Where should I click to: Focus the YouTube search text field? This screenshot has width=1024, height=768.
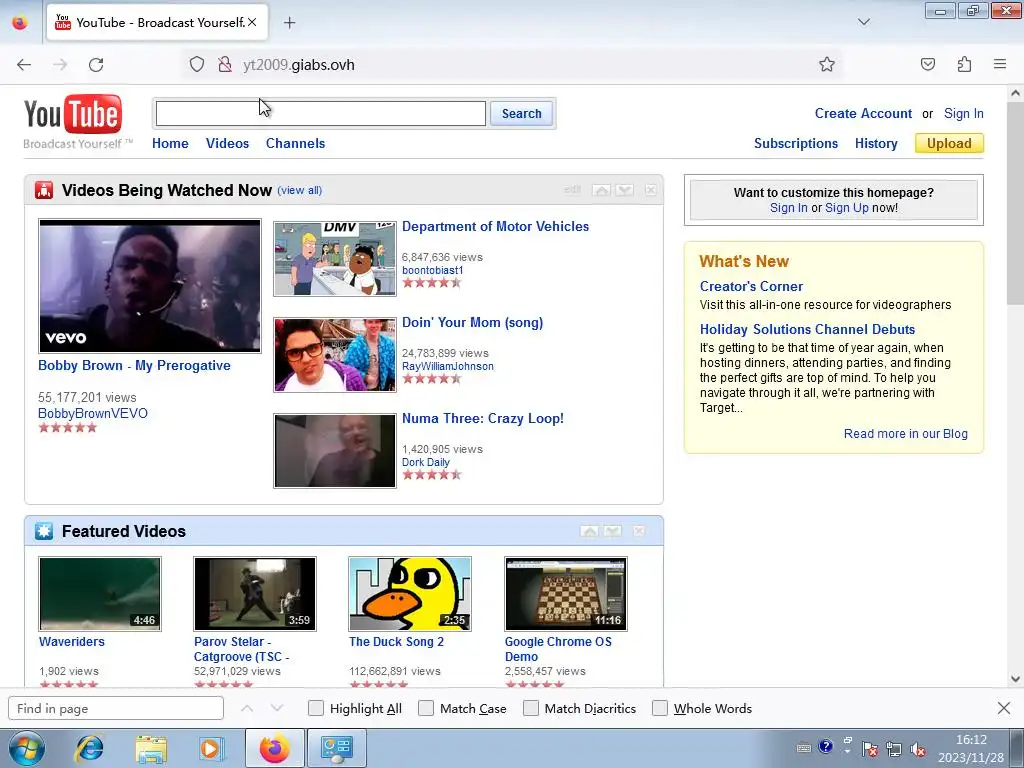(321, 114)
